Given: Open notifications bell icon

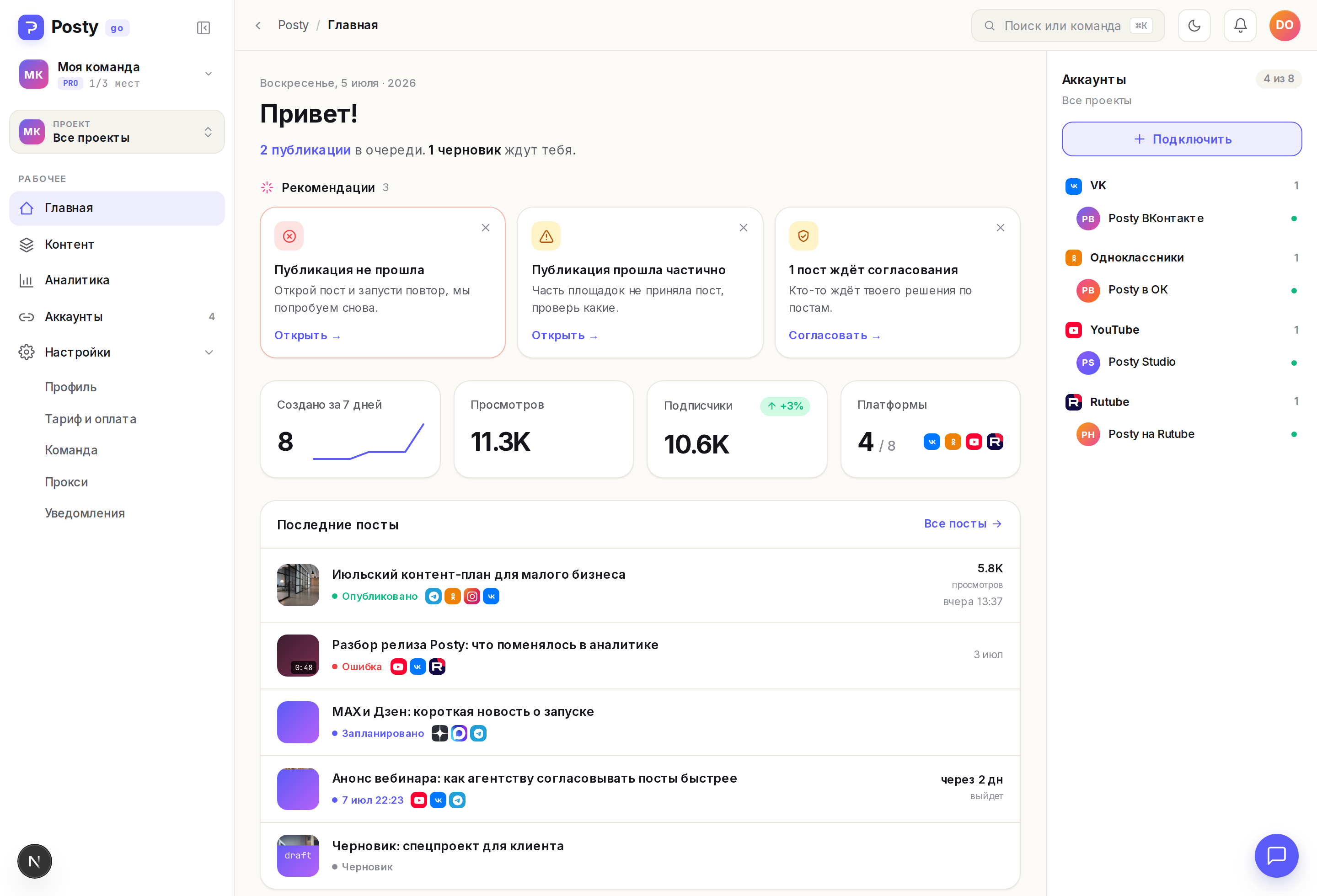Looking at the screenshot, I should (1240, 26).
